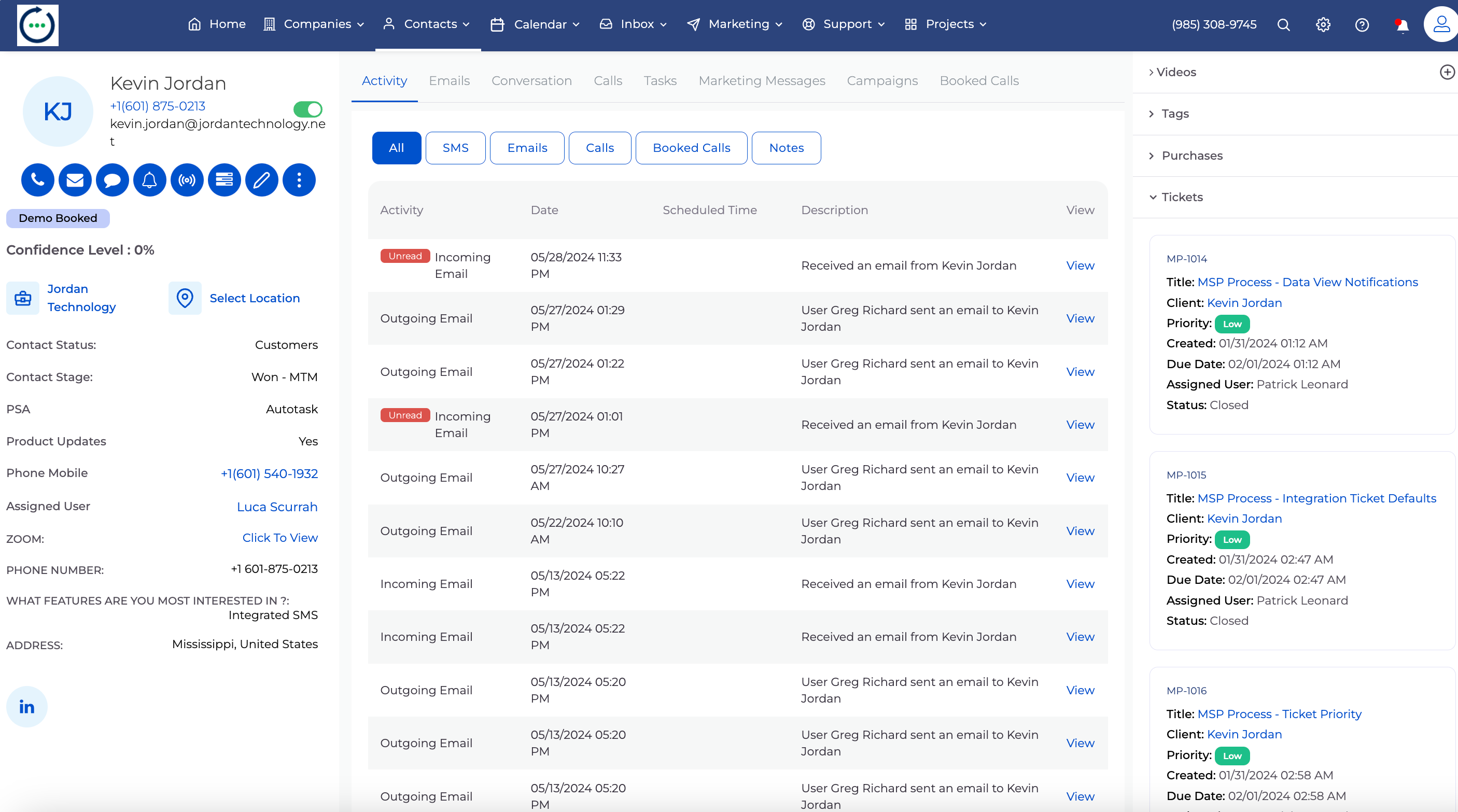1458x812 pixels.
Task: Switch to the Emails tab
Action: (449, 80)
